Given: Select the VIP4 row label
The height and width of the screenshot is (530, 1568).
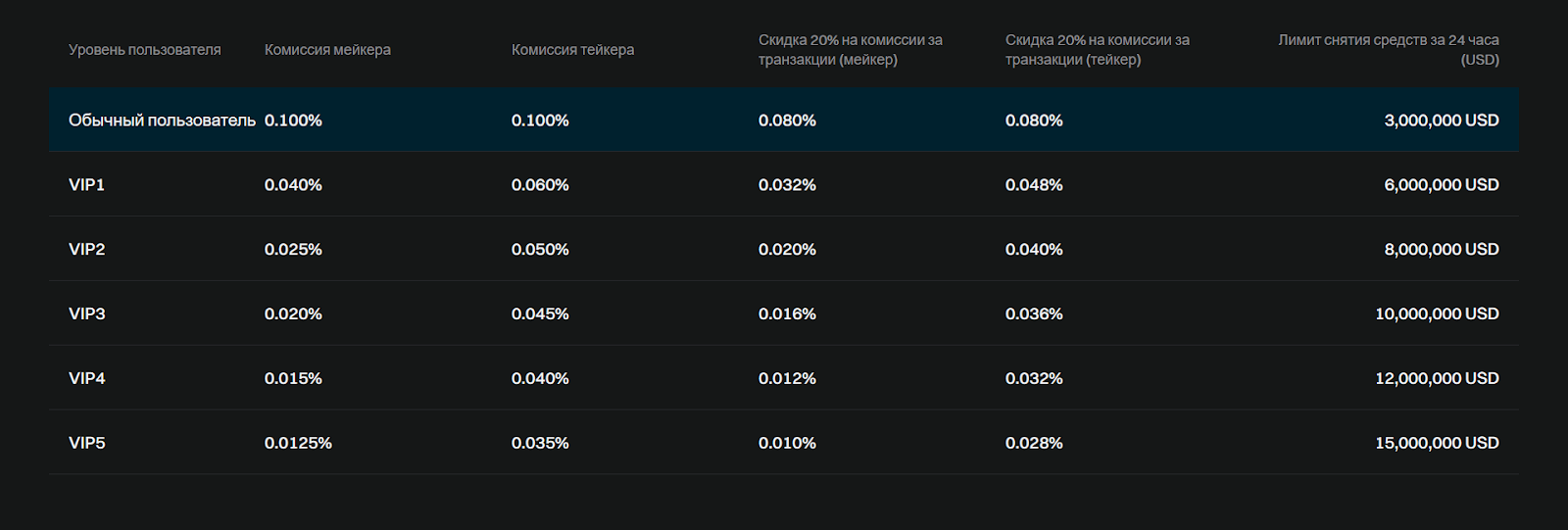Looking at the screenshot, I should pyautogui.click(x=86, y=379).
